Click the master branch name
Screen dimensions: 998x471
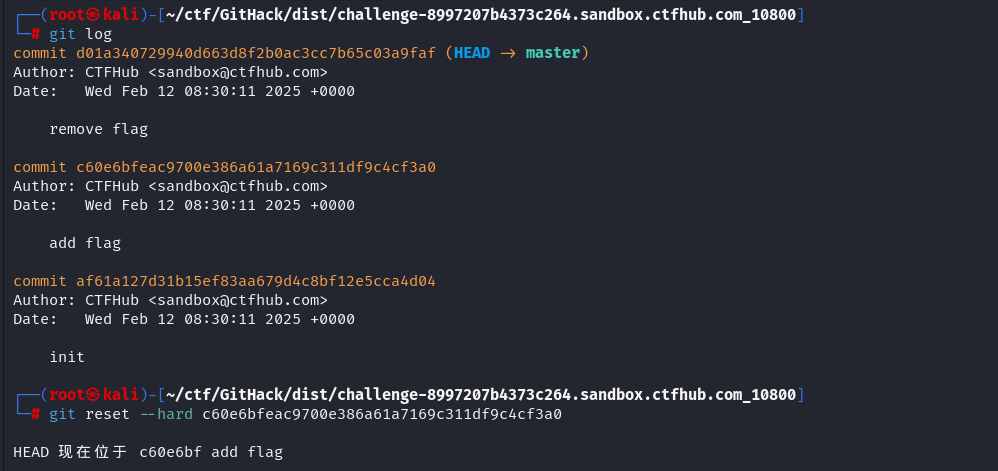tap(553, 53)
